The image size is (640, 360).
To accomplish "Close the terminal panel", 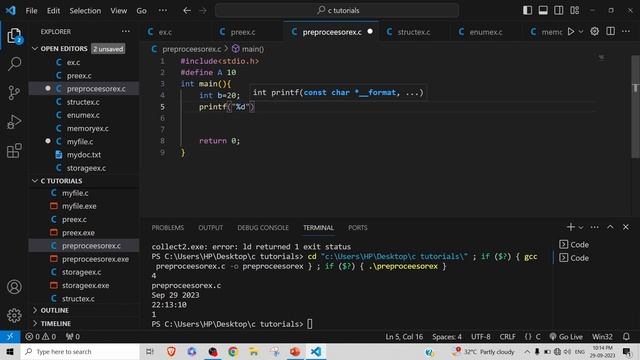I will tap(626, 227).
